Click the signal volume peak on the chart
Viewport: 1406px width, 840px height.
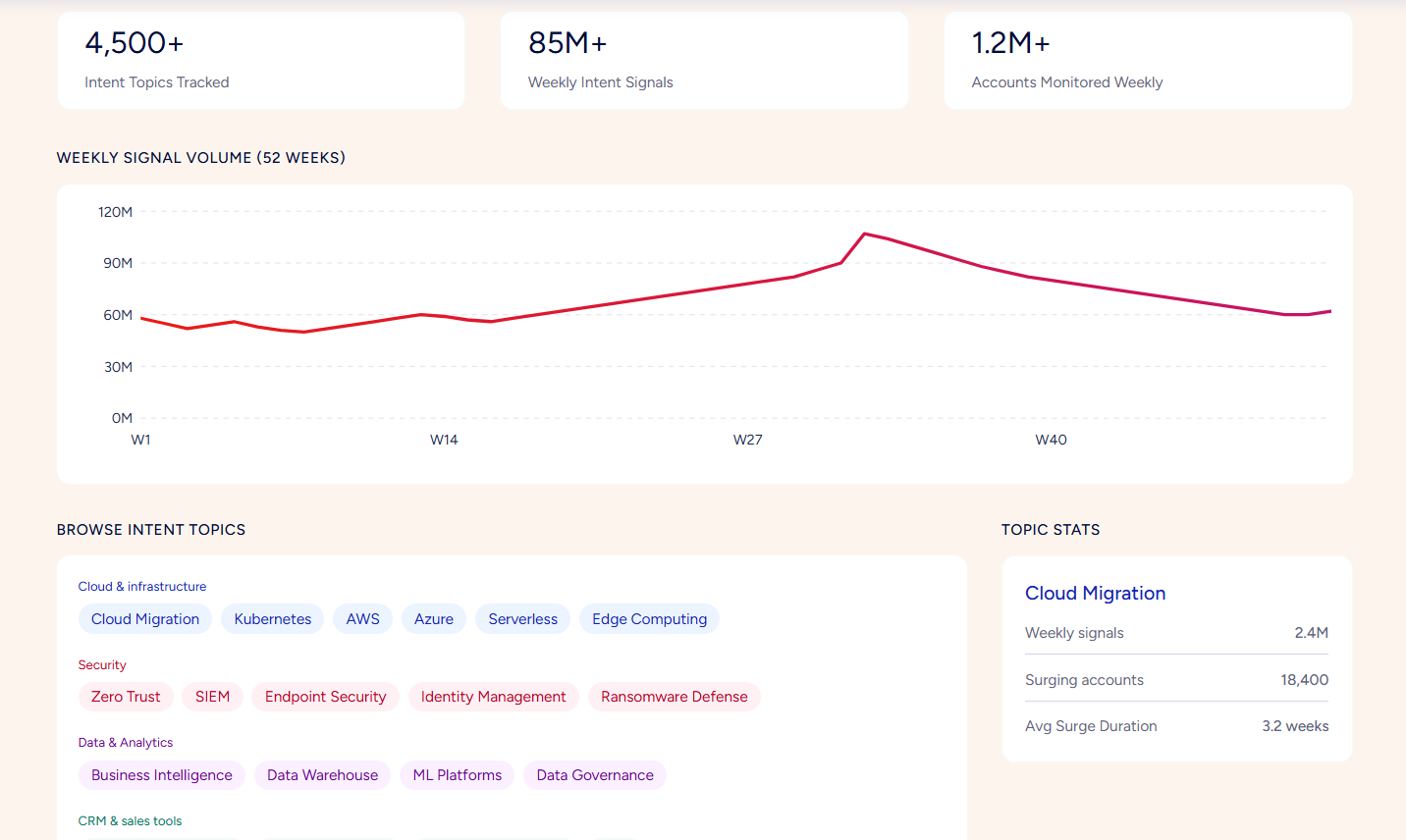coord(864,234)
